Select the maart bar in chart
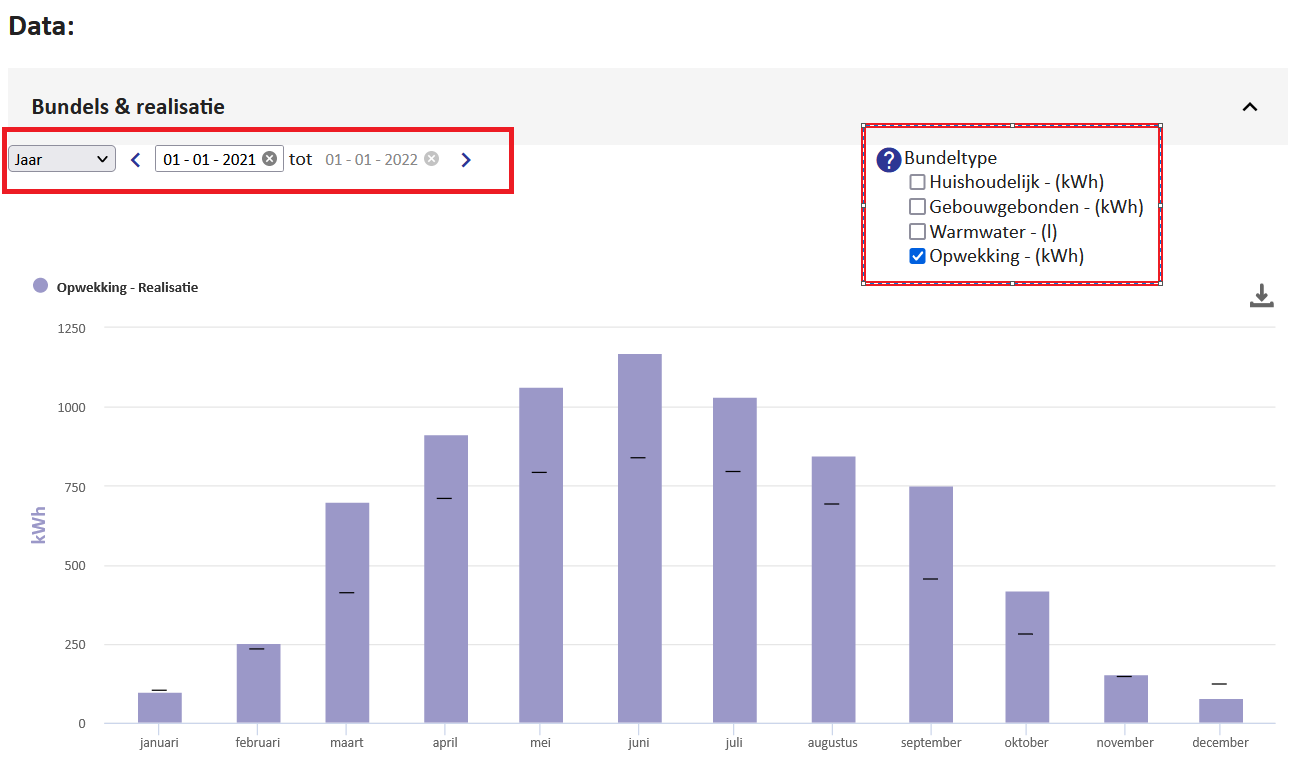 347,613
